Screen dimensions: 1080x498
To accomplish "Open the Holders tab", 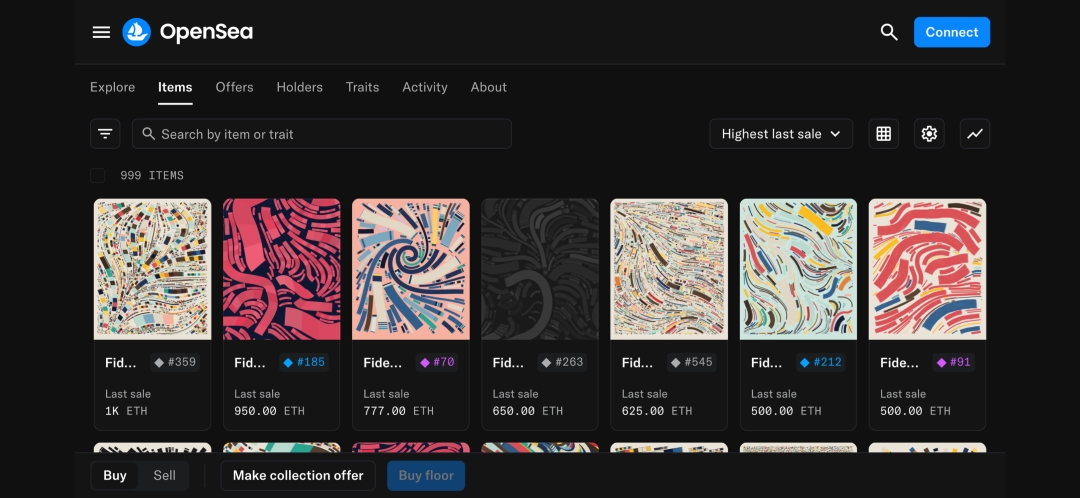I will 300,87.
